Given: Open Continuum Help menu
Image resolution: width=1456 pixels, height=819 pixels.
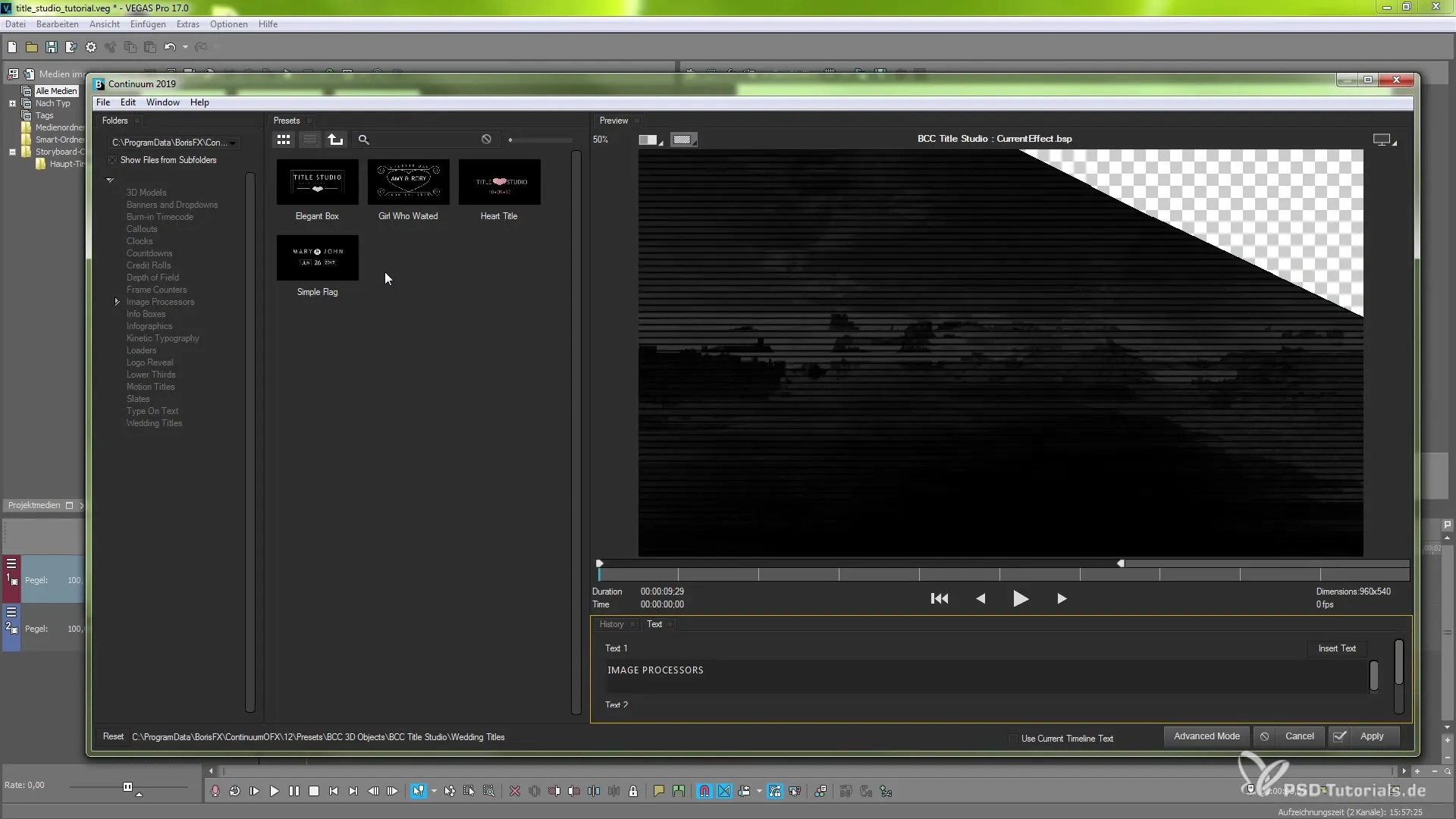Looking at the screenshot, I should pyautogui.click(x=199, y=102).
